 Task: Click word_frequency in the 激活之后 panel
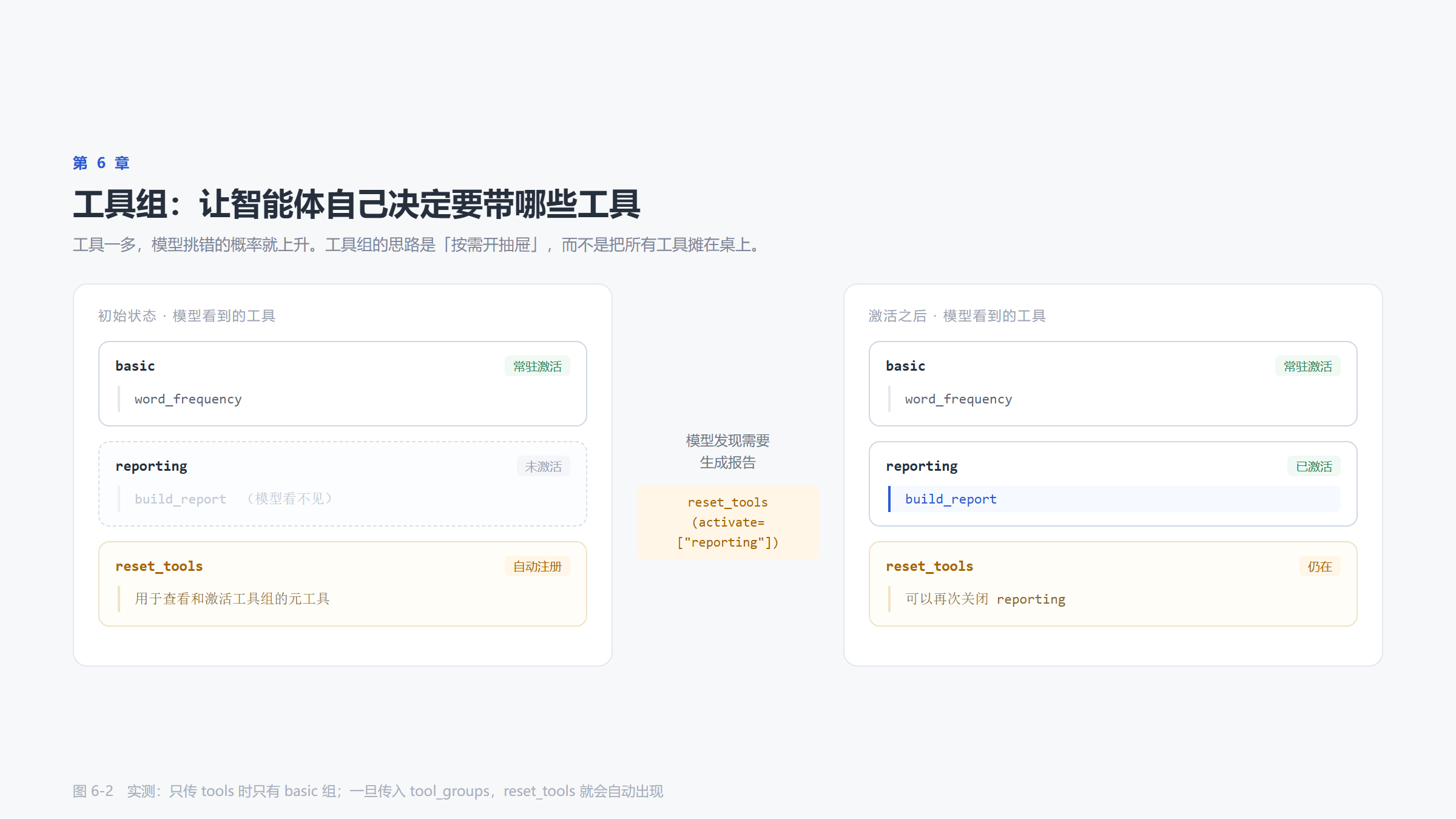[959, 399]
